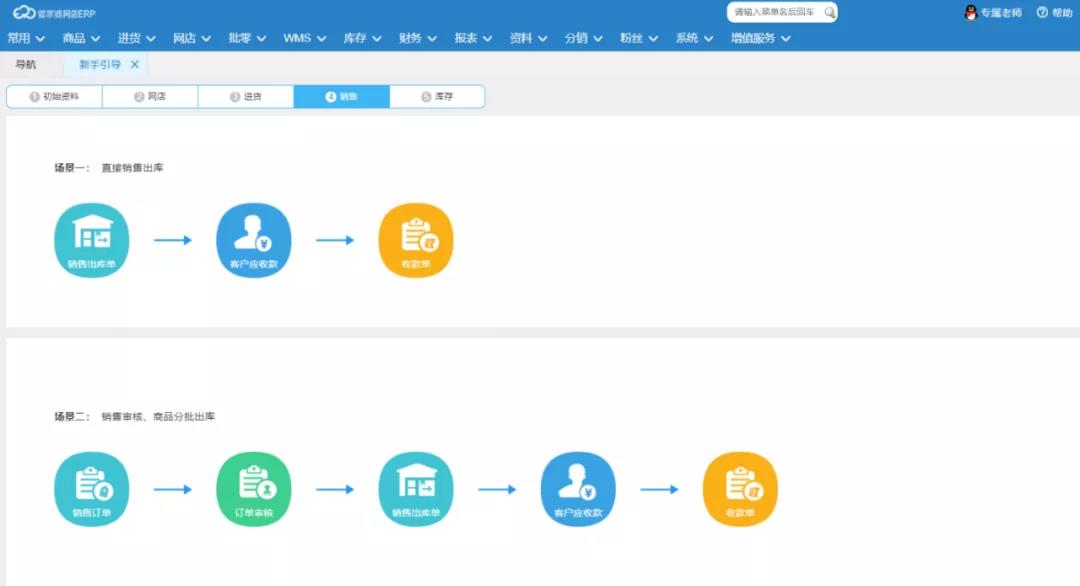
Task: Go to step 5 库存 in the guide
Action: 437,97
